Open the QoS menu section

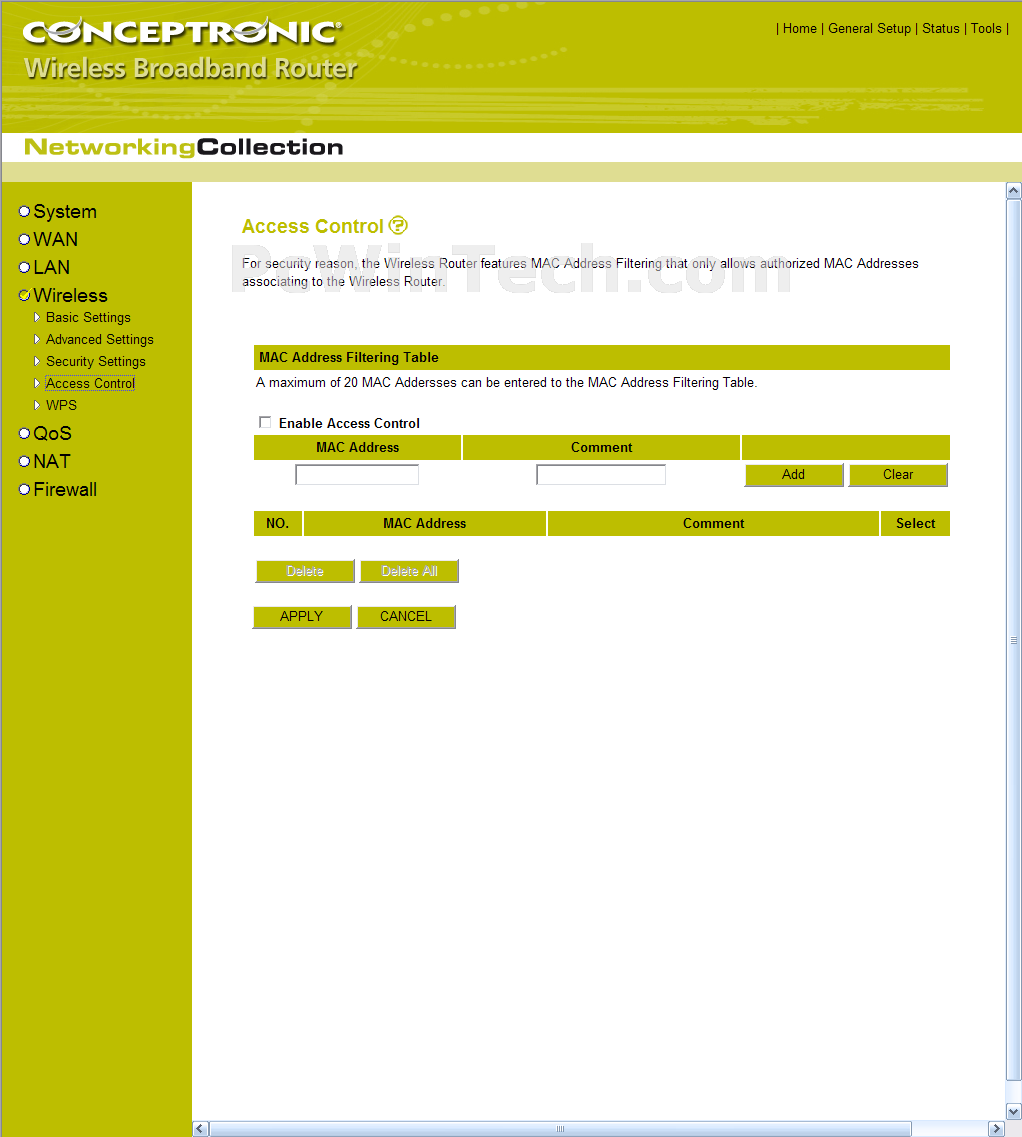coord(52,433)
